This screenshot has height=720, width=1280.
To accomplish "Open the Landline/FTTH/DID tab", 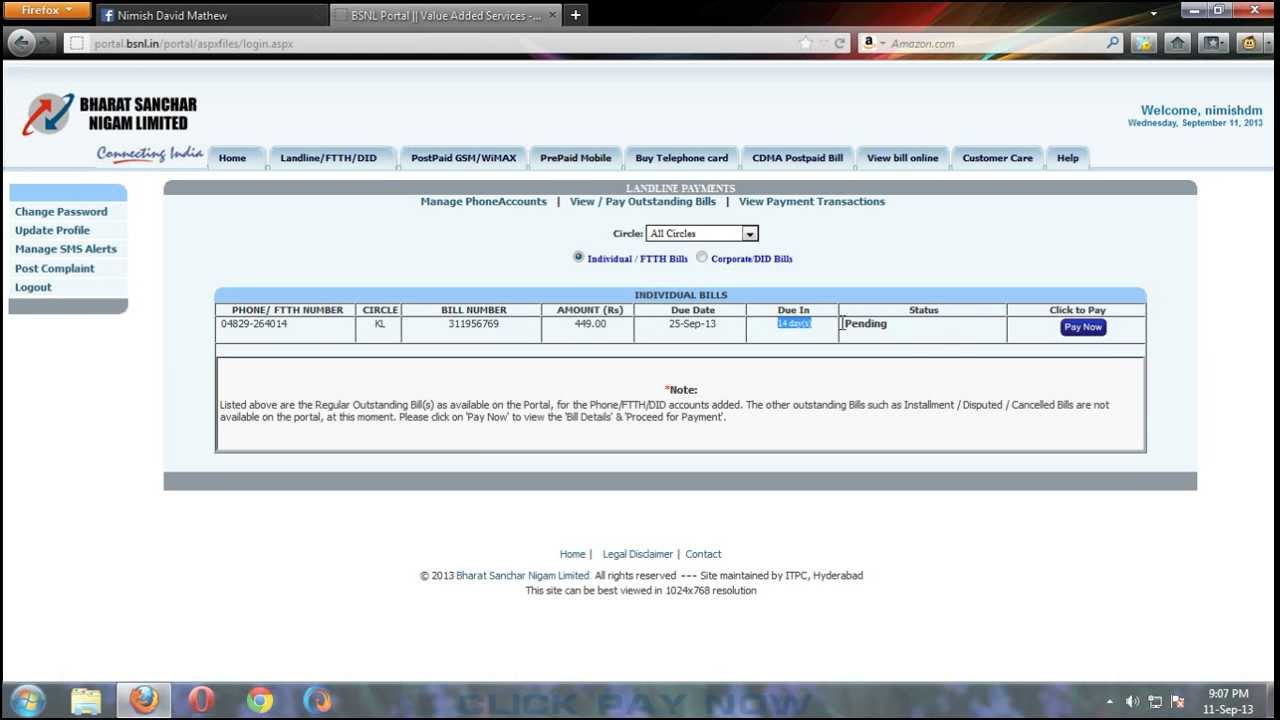I will pyautogui.click(x=329, y=158).
